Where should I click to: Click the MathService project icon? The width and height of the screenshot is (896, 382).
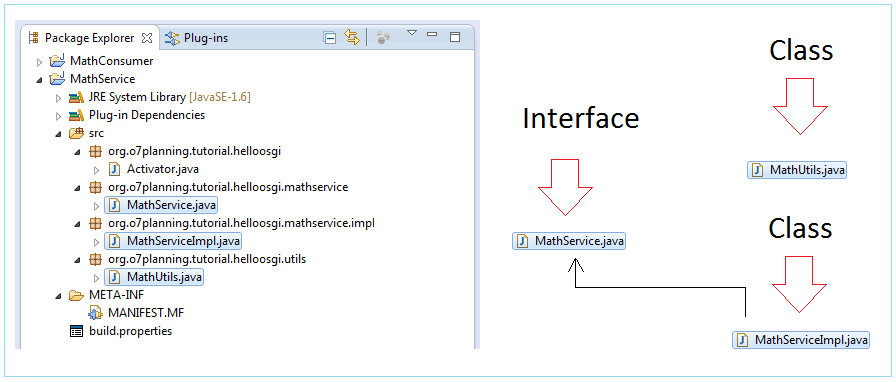pos(57,78)
